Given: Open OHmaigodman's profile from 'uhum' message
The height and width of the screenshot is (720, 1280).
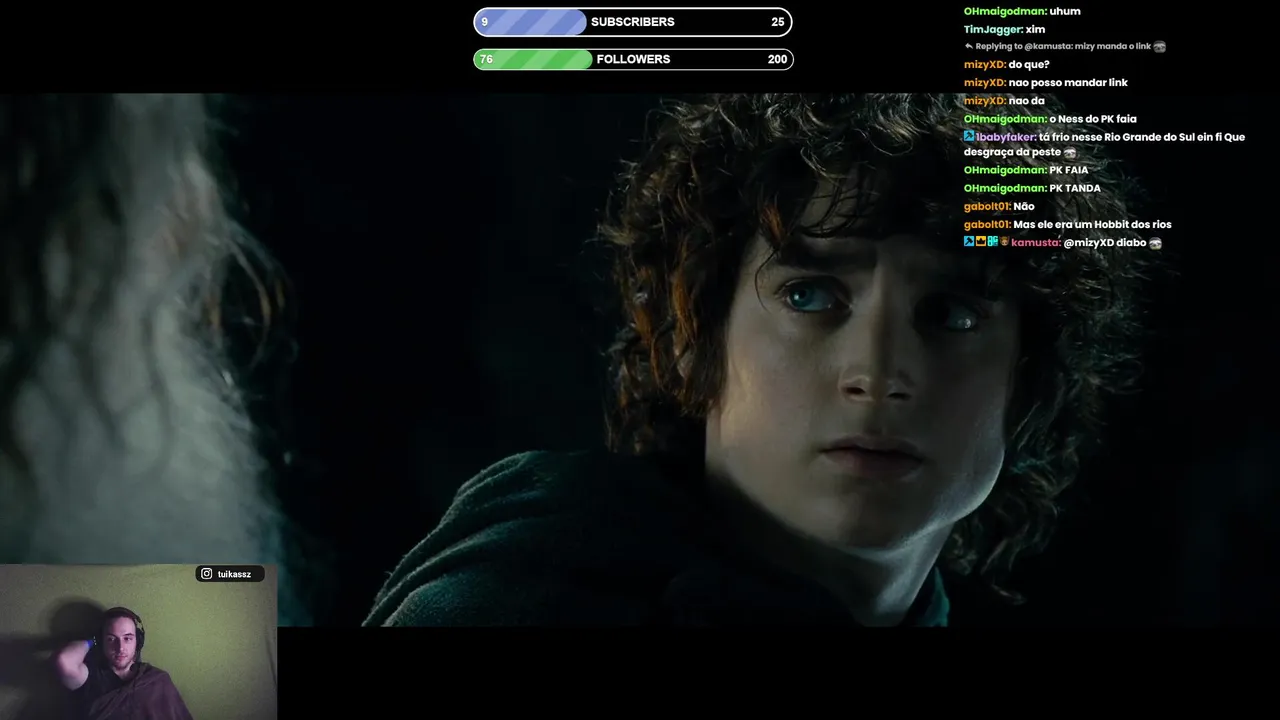Looking at the screenshot, I should coord(1005,11).
